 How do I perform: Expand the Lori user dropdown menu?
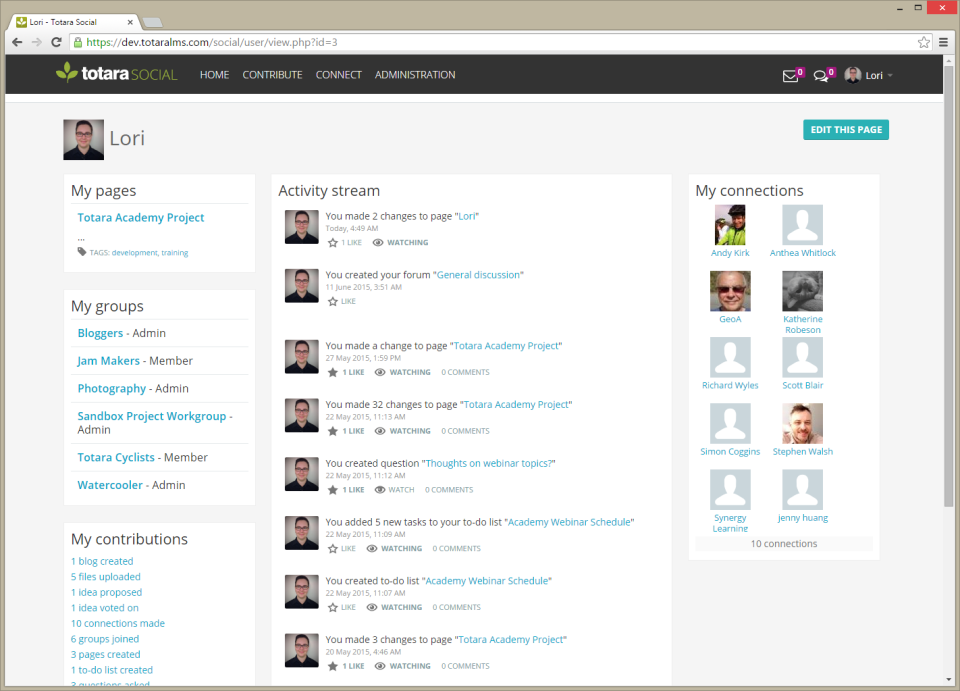[869, 75]
